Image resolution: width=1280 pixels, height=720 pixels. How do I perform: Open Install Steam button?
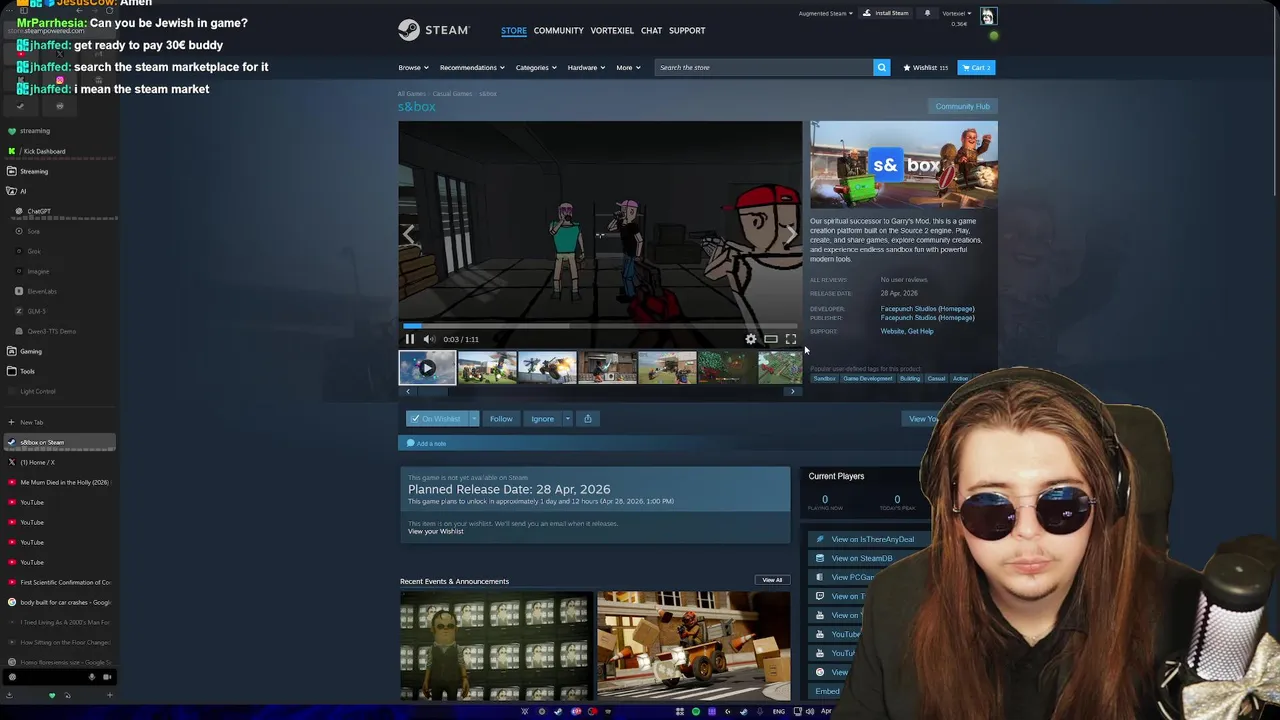coord(887,13)
